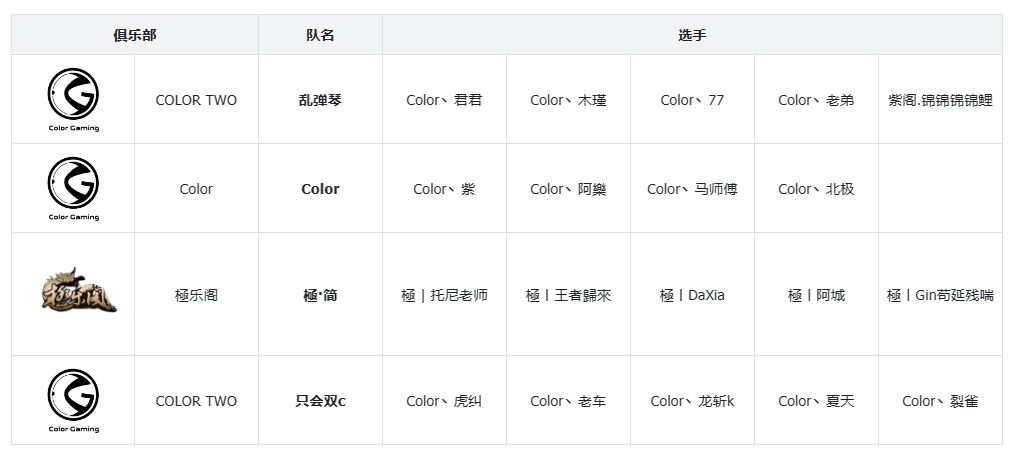
Task: Click the 选手 column header
Action: pos(692,35)
